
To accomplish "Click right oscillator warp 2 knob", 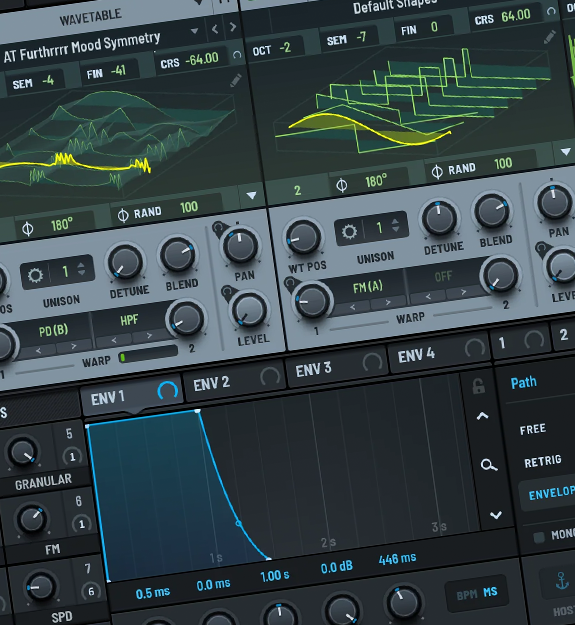I will click(x=500, y=276).
